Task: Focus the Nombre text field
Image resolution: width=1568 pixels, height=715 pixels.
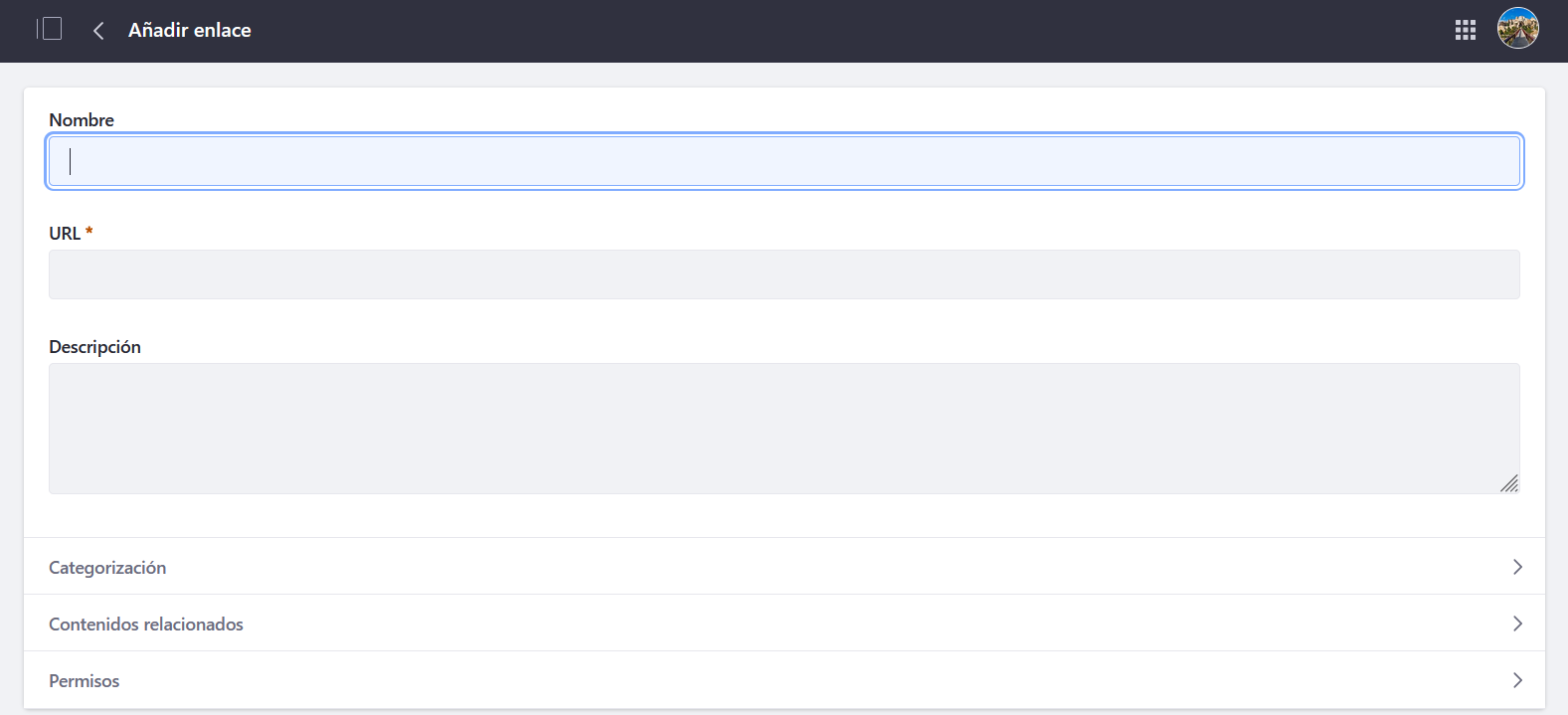Action: pos(784,161)
